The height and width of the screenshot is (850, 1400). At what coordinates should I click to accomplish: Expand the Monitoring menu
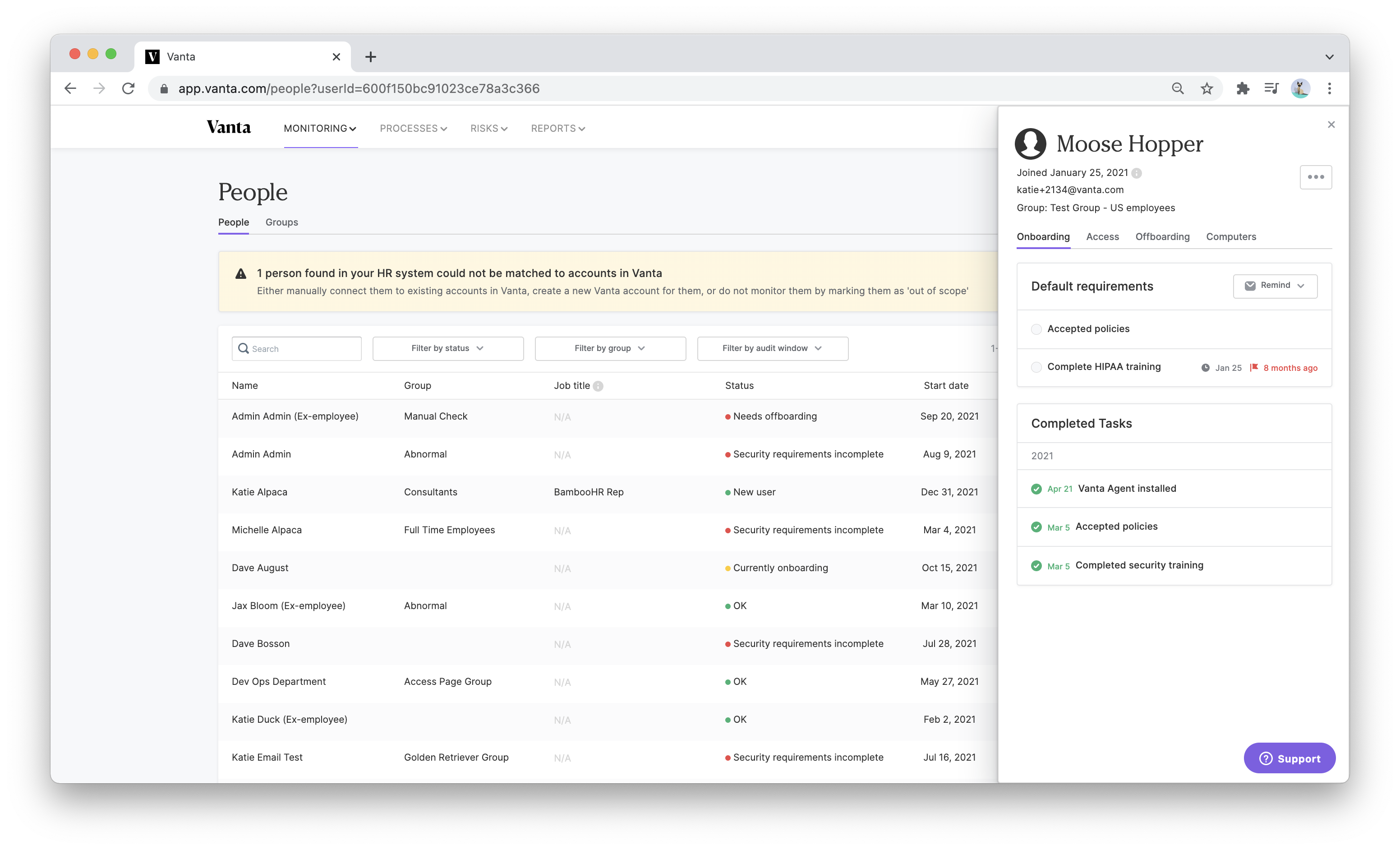[x=320, y=129]
